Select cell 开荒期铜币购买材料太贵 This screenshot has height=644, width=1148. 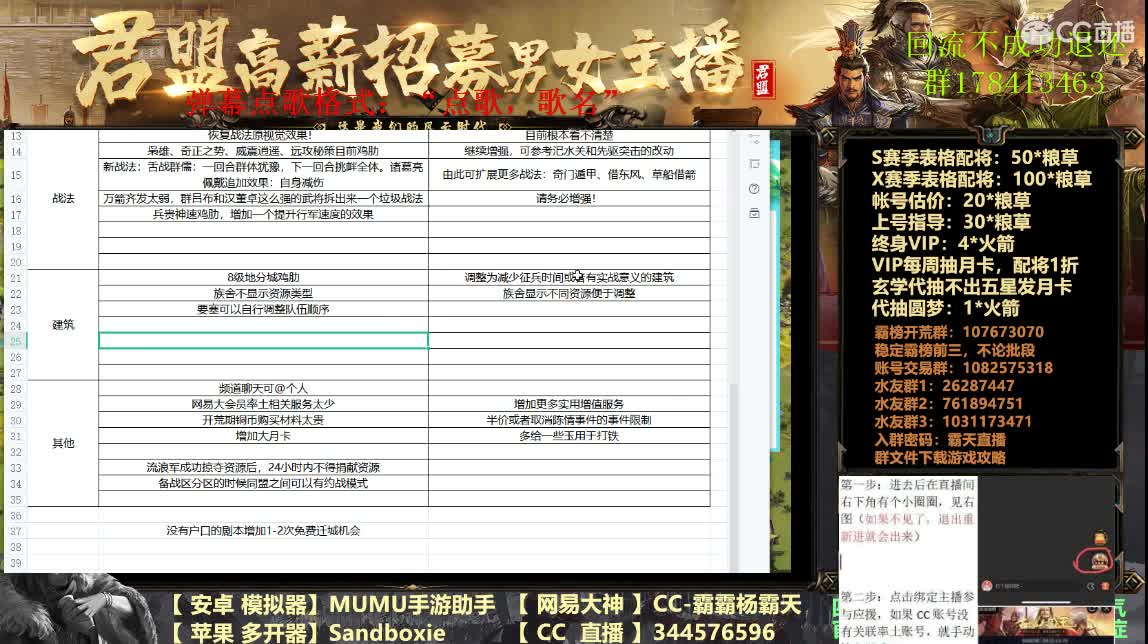point(264,420)
